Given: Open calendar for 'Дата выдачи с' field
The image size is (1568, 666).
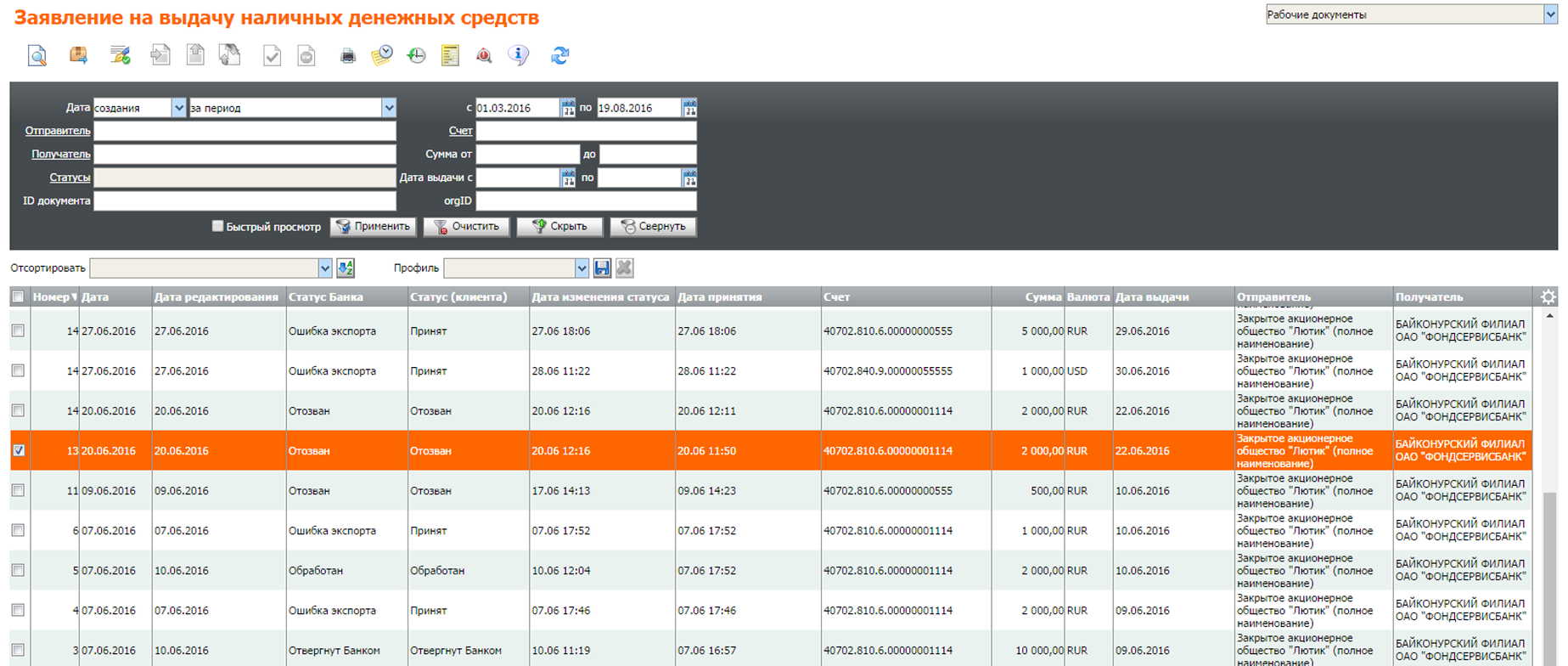Looking at the screenshot, I should [568, 178].
